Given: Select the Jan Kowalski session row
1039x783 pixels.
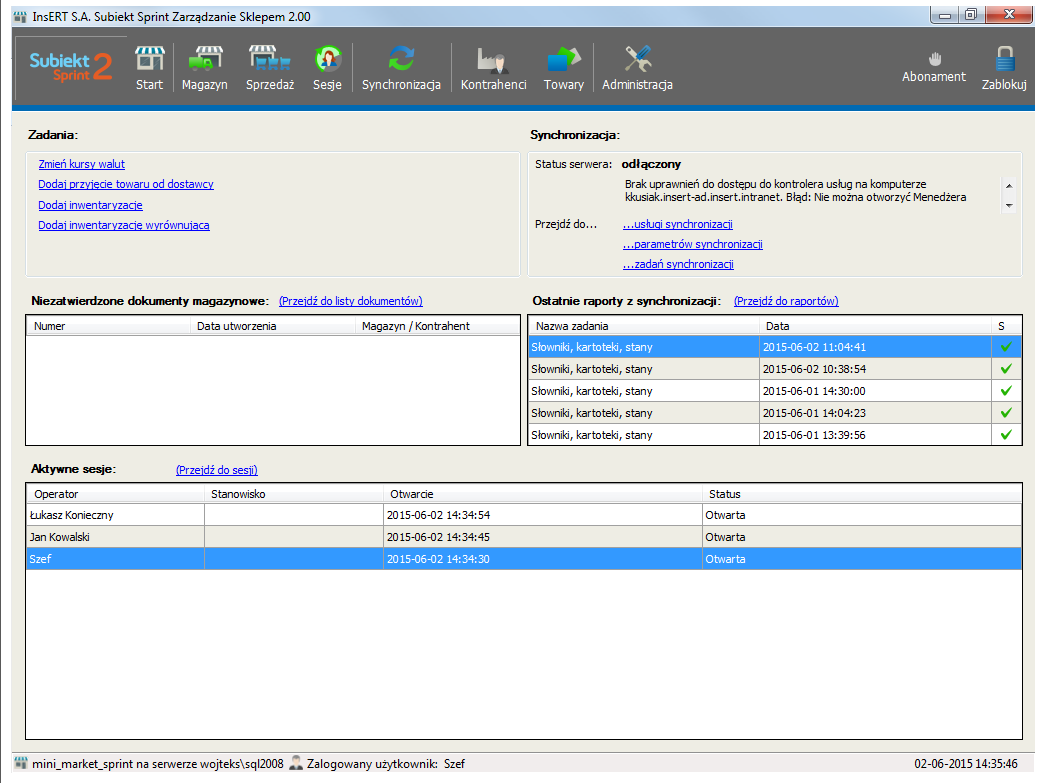Looking at the screenshot, I should coord(524,537).
